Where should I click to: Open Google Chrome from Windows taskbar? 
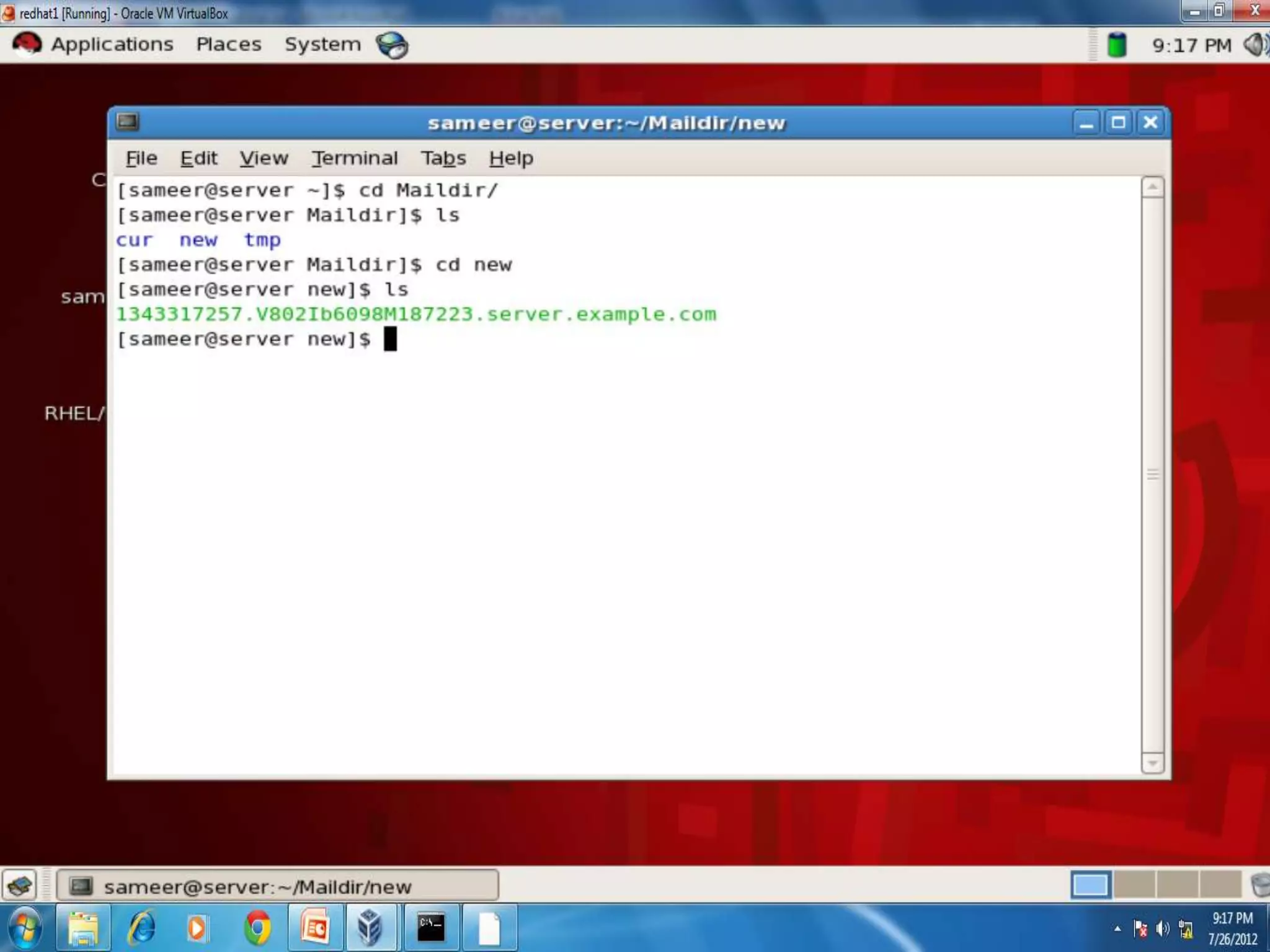(x=257, y=928)
